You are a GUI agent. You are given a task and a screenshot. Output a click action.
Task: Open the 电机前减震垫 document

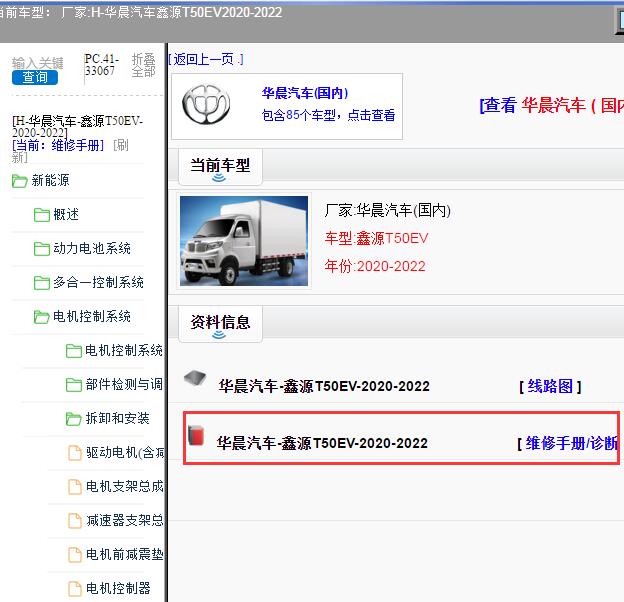[x=125, y=554]
